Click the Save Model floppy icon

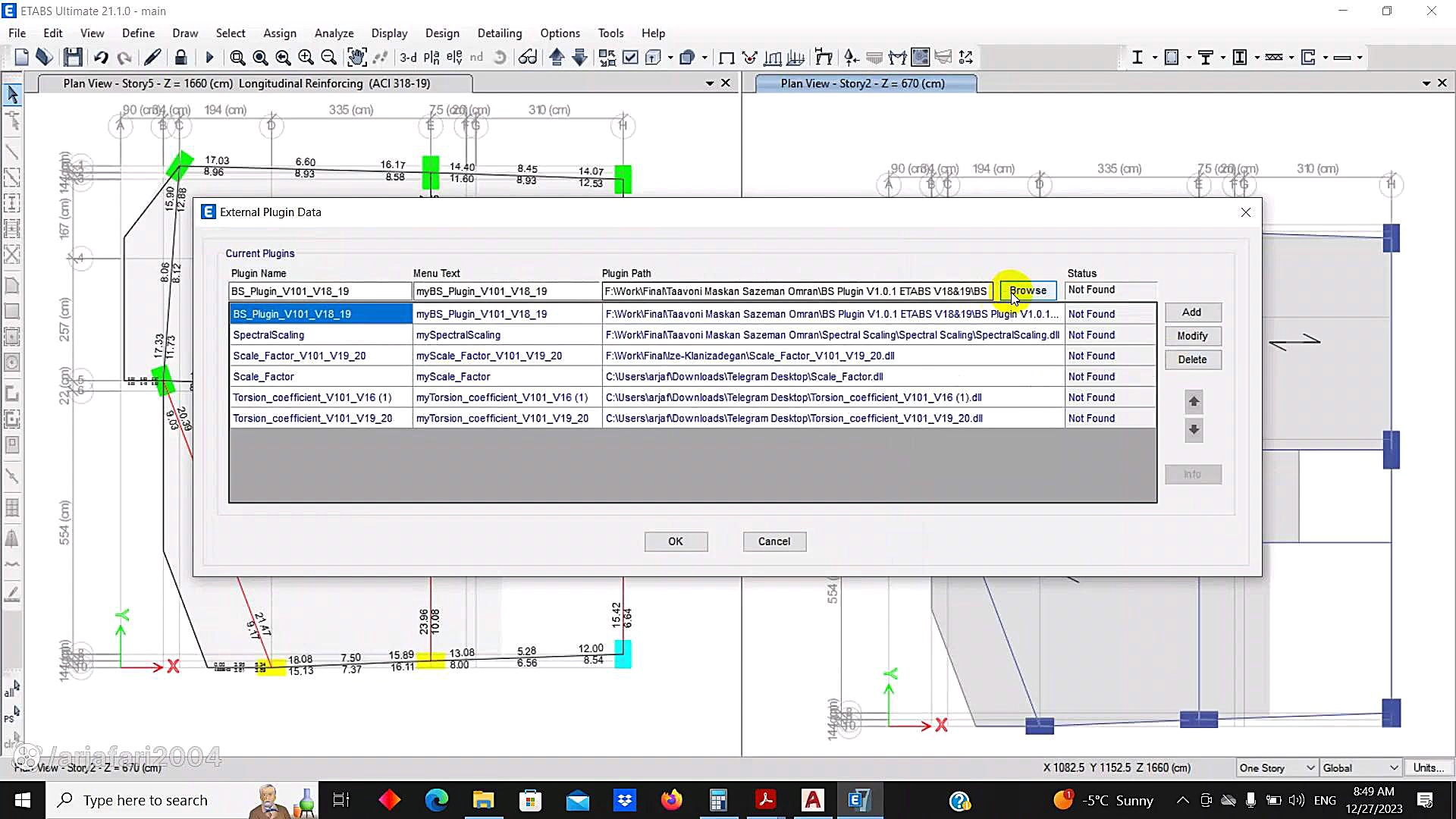[73, 57]
